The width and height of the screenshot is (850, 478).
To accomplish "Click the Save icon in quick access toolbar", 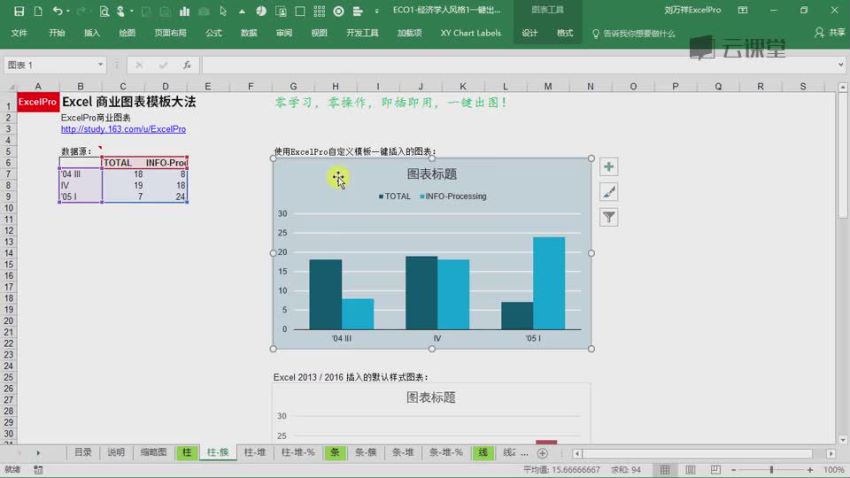I will click(19, 11).
